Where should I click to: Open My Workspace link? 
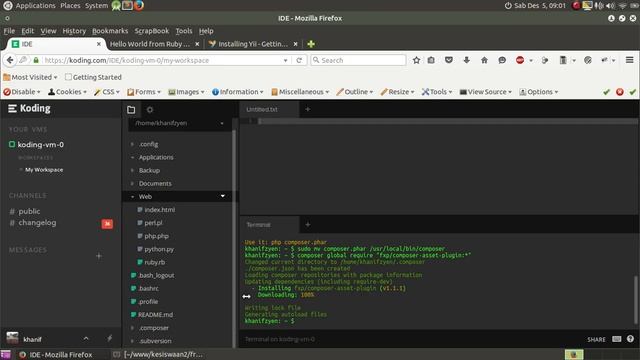(44, 169)
